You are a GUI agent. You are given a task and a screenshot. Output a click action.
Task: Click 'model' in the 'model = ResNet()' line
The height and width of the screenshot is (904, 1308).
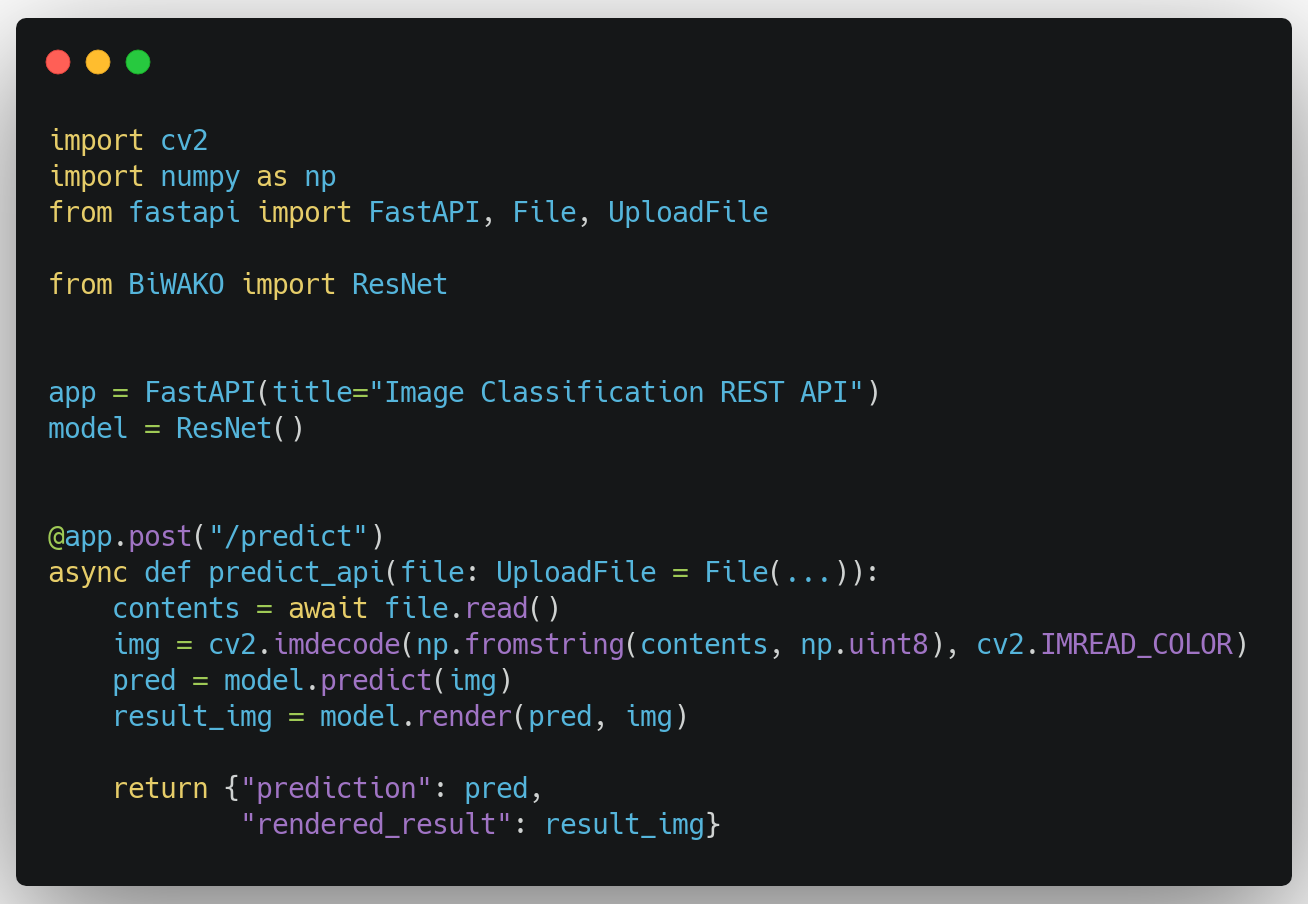click(88, 429)
